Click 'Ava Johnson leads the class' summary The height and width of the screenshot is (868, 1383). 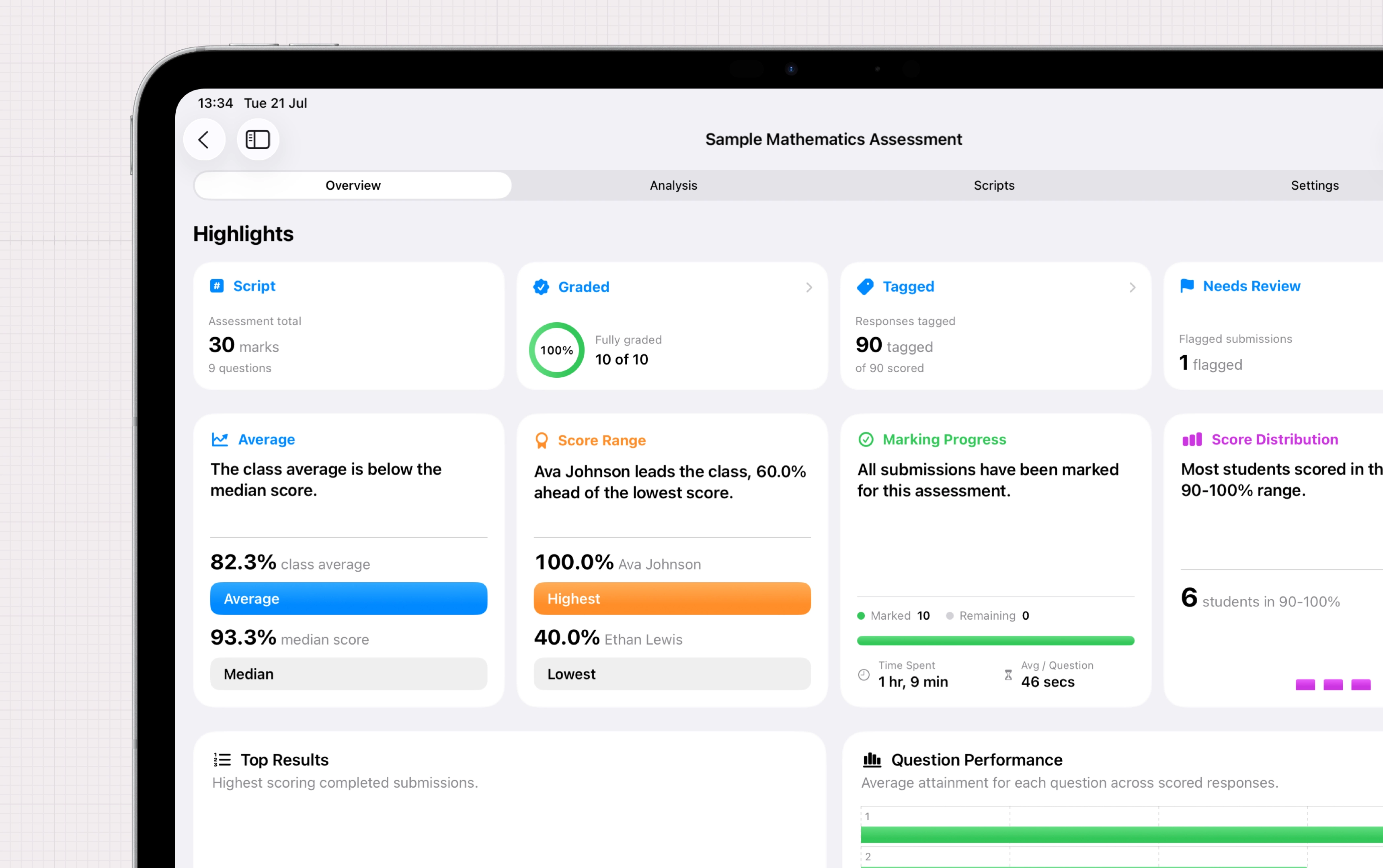coord(670,482)
